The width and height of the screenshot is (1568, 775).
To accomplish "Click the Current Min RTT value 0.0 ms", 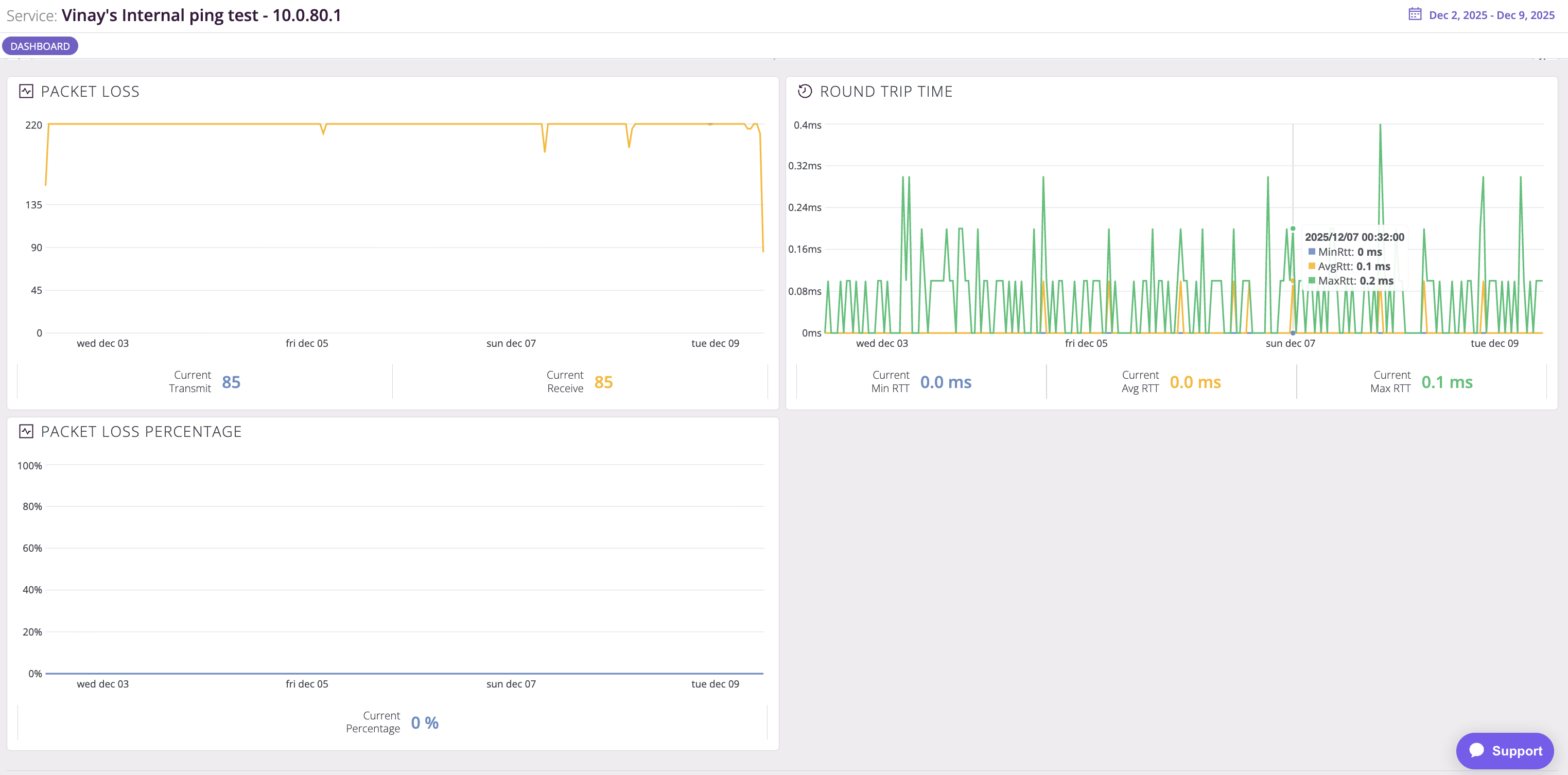I will (x=945, y=382).
